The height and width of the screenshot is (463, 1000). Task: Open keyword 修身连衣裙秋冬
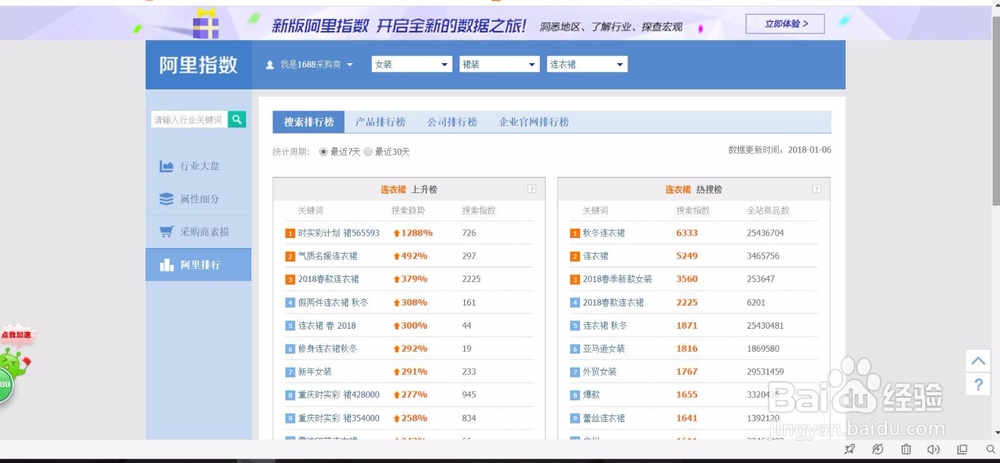click(x=328, y=349)
